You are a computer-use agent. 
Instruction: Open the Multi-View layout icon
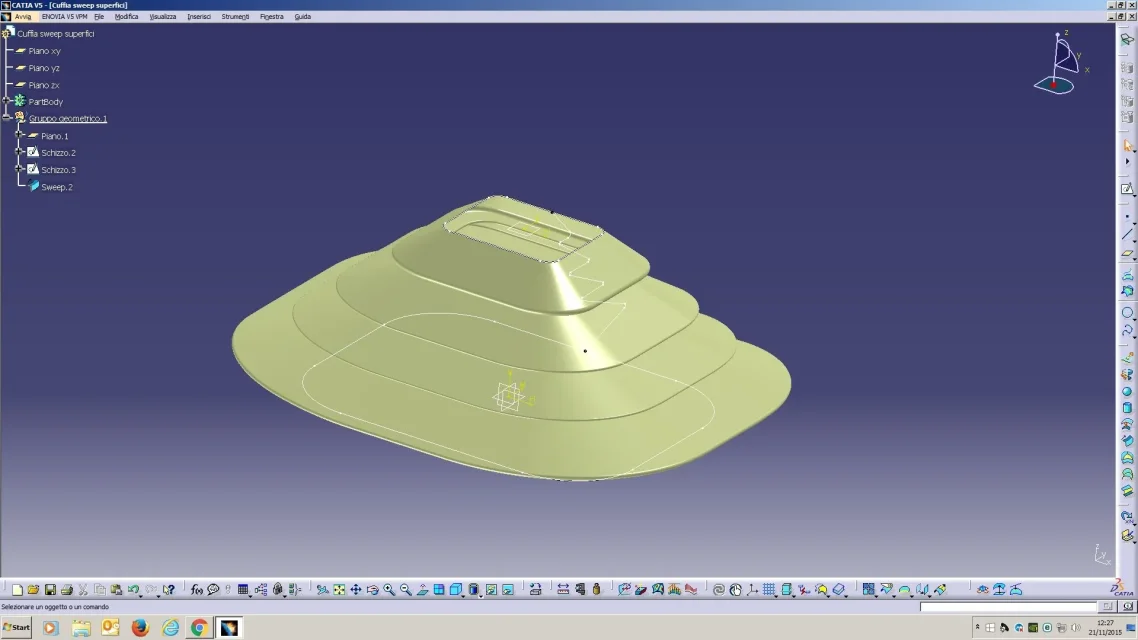point(439,590)
